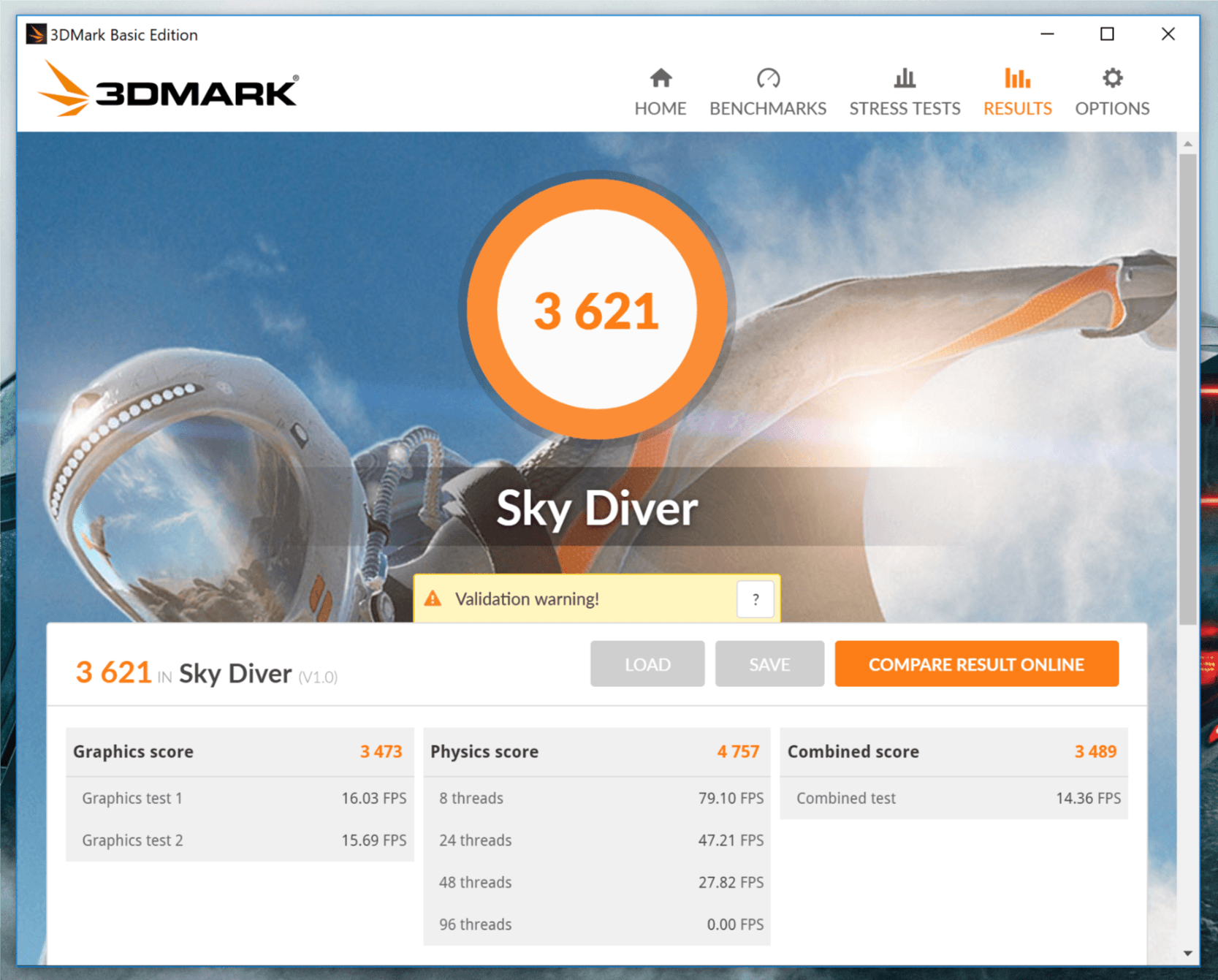Click the 3 621 score in results header
Image resolution: width=1218 pixels, height=980 pixels.
(x=113, y=672)
